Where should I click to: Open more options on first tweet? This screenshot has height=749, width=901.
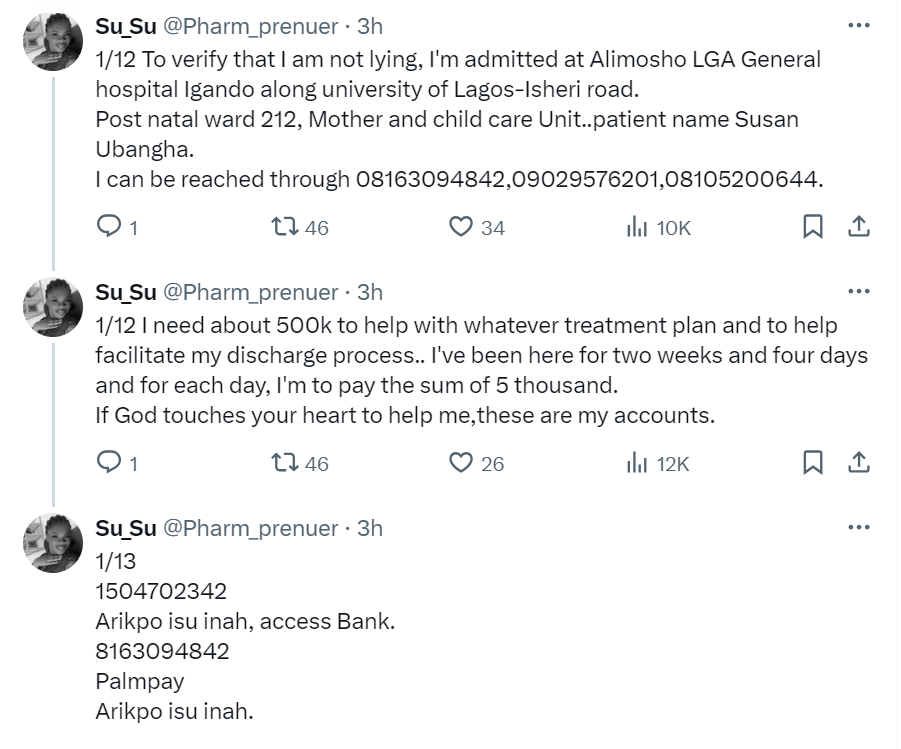[x=858, y=25]
